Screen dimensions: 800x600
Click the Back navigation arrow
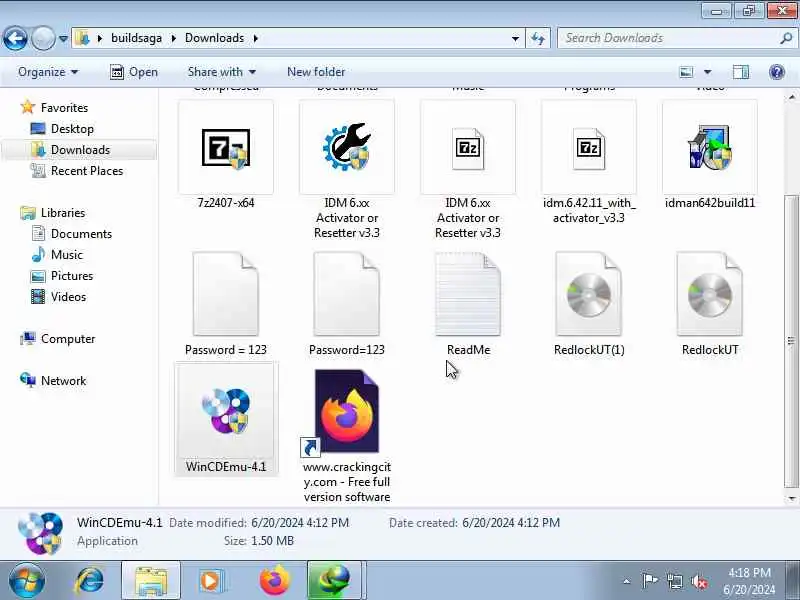15,38
